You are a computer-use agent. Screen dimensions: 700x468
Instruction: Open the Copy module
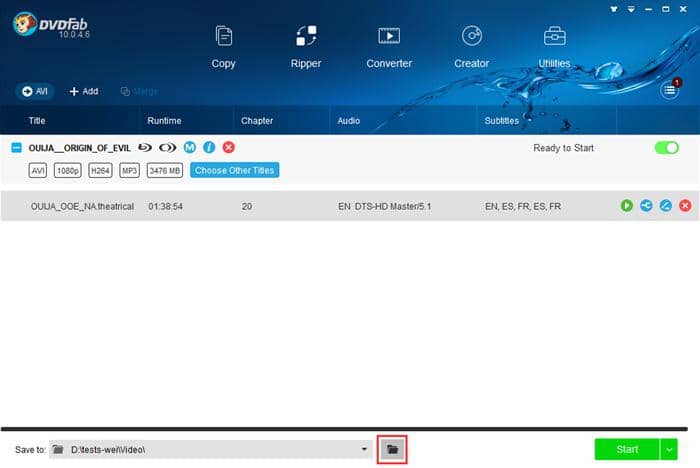pyautogui.click(x=223, y=46)
